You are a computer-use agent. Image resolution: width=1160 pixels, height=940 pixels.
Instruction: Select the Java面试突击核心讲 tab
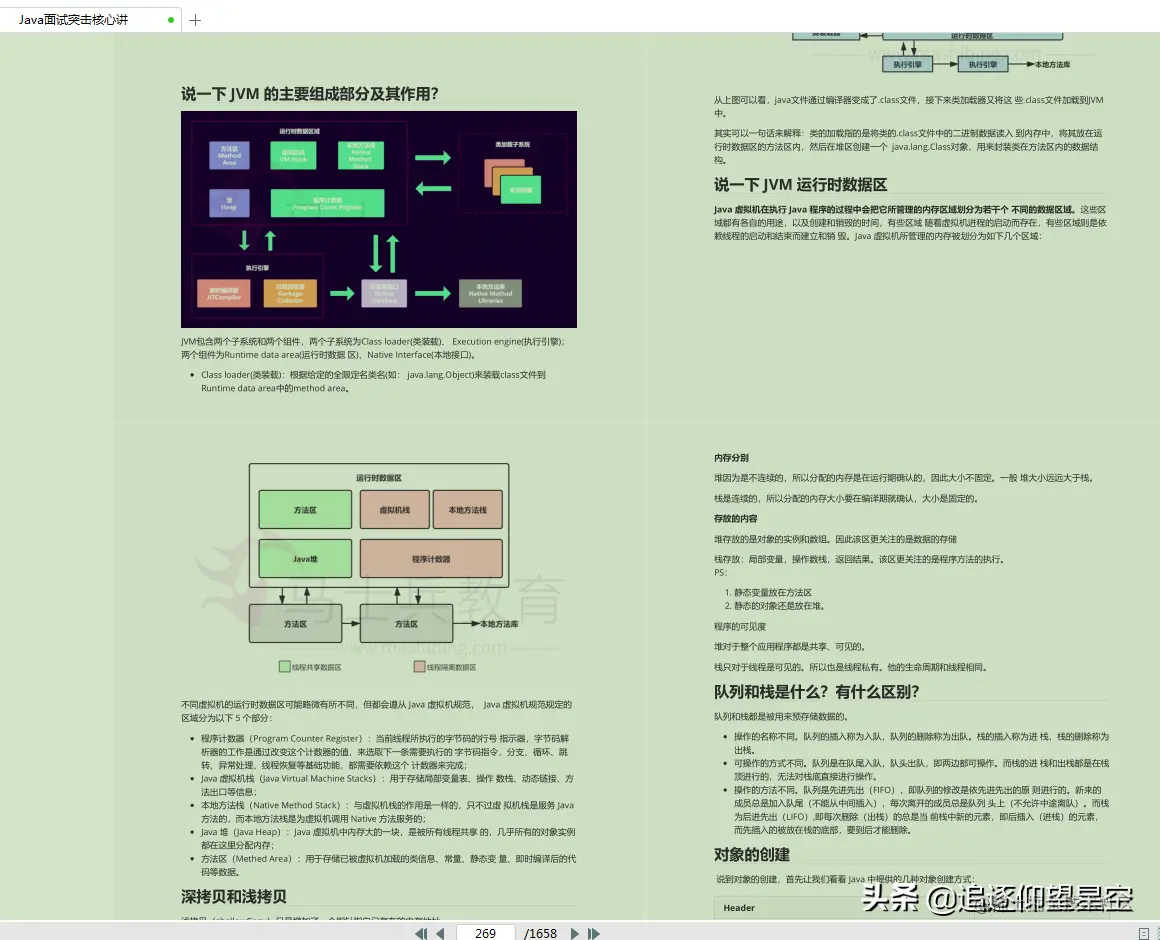point(89,20)
